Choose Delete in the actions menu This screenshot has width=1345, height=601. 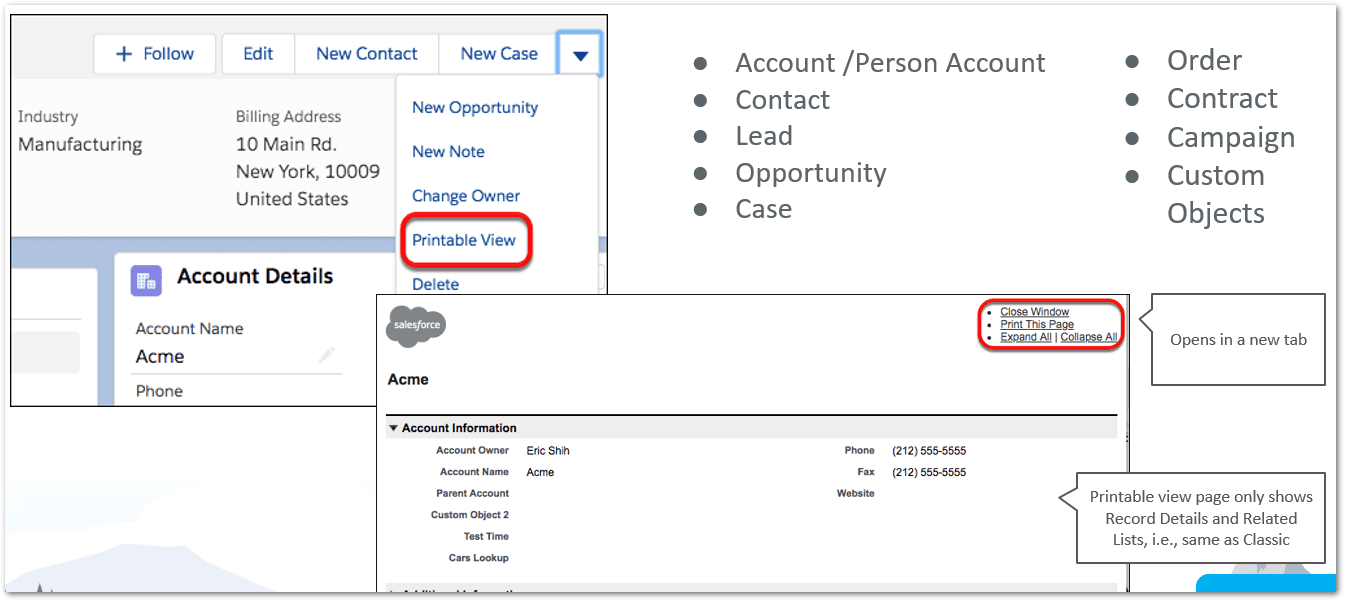435,284
